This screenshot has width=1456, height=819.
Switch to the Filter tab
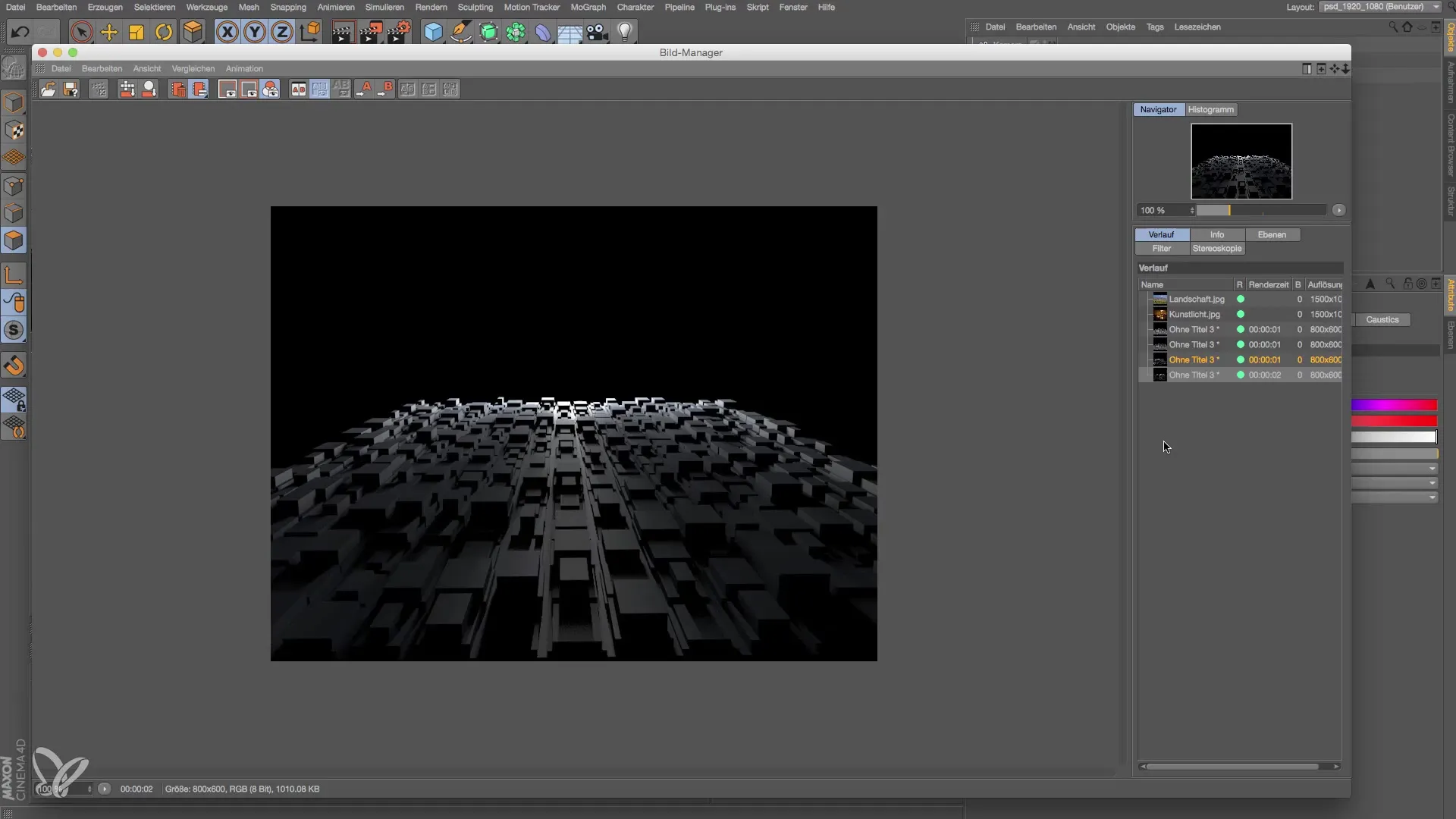click(1162, 248)
